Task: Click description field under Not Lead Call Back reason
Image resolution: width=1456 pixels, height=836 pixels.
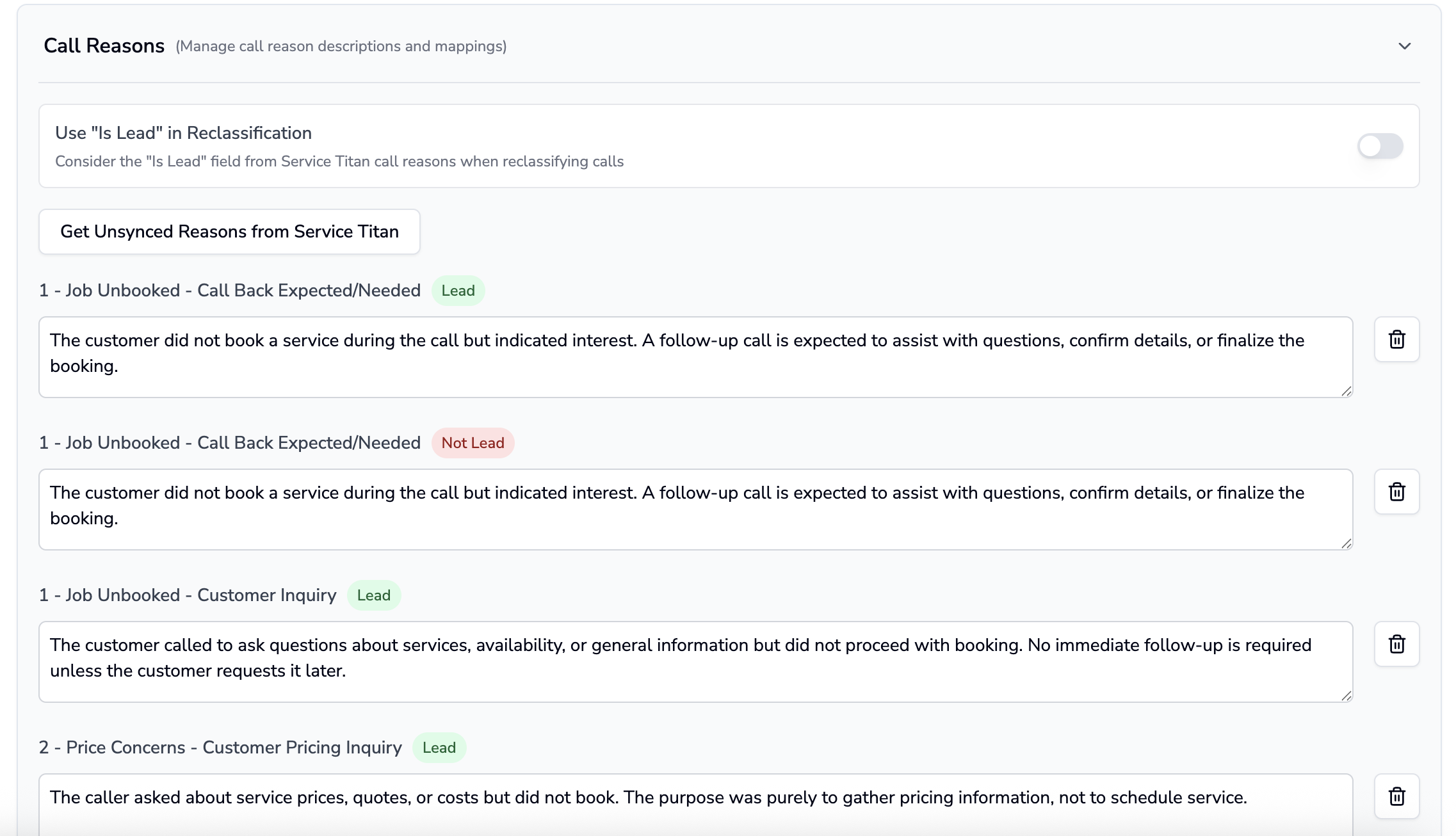Action: pos(695,509)
